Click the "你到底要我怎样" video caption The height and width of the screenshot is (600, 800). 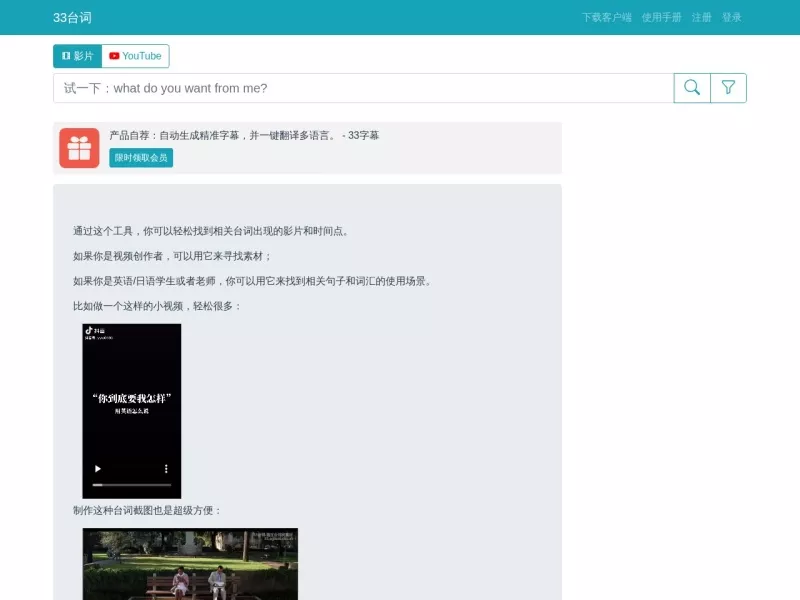click(132, 398)
